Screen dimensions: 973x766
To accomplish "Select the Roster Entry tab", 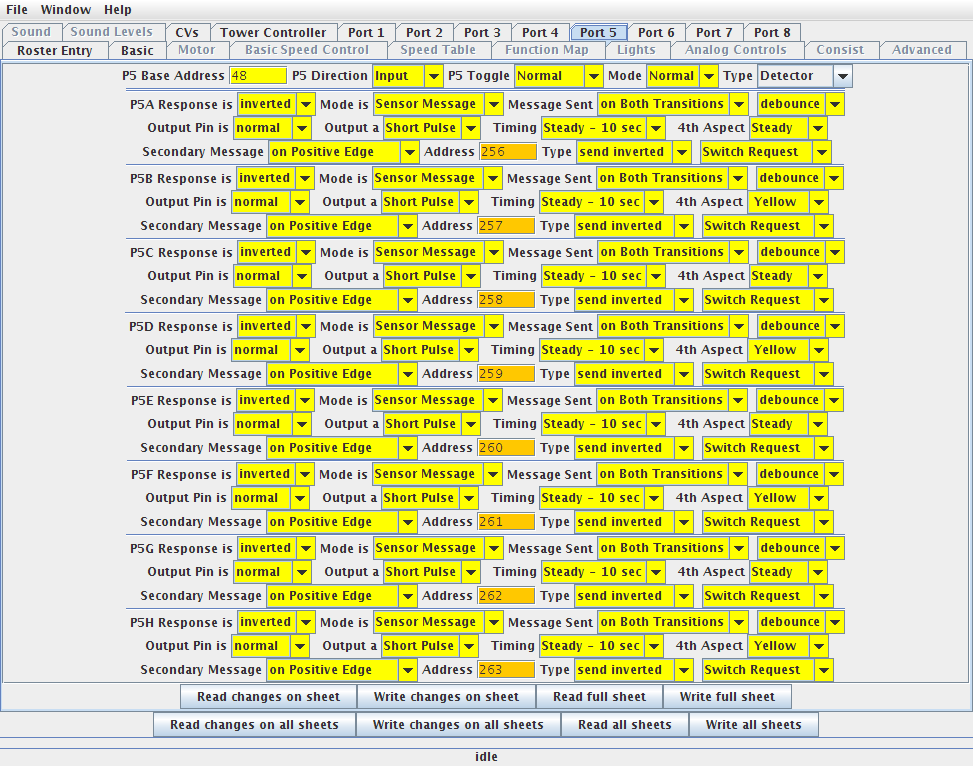I will (54, 50).
